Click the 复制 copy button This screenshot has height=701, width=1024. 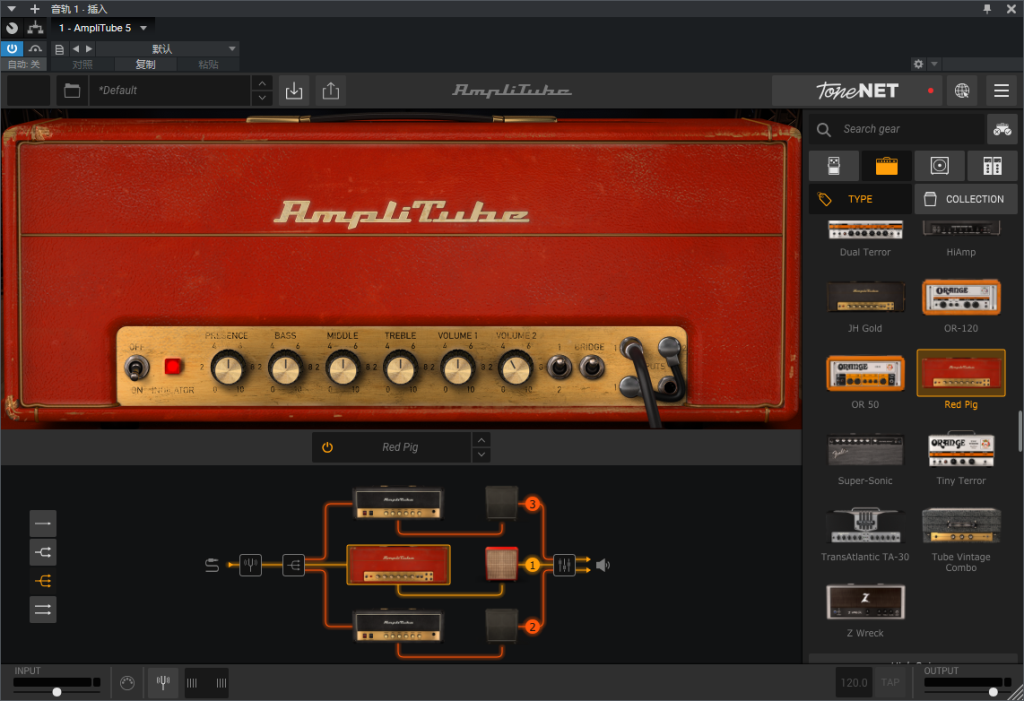tap(145, 64)
